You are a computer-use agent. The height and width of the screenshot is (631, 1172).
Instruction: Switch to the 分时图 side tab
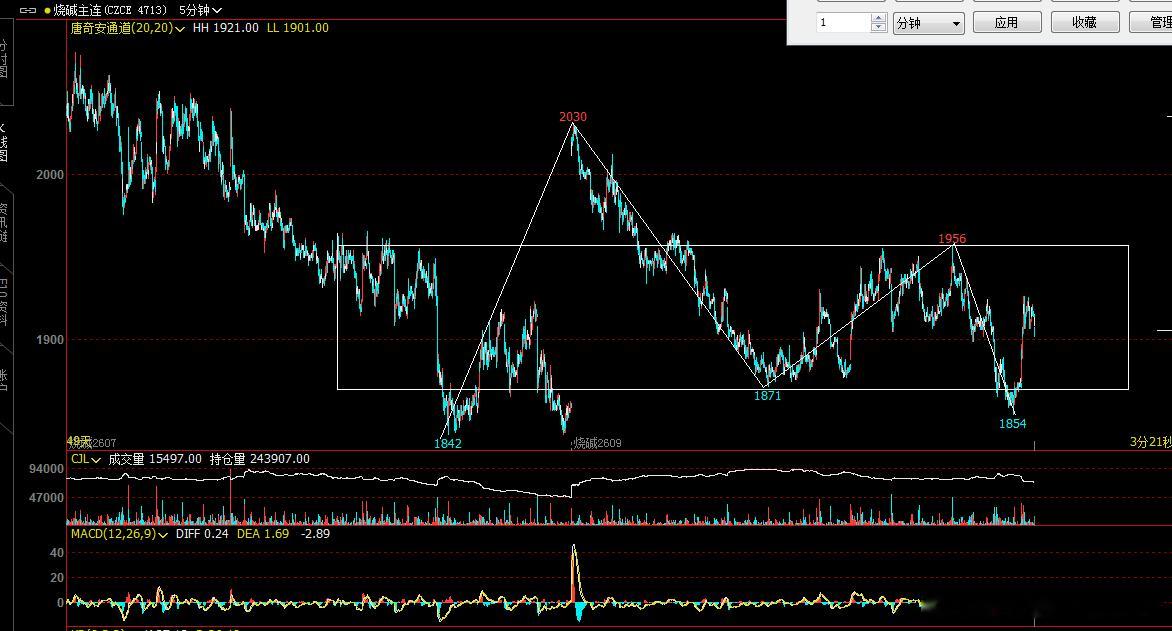(x=4, y=60)
